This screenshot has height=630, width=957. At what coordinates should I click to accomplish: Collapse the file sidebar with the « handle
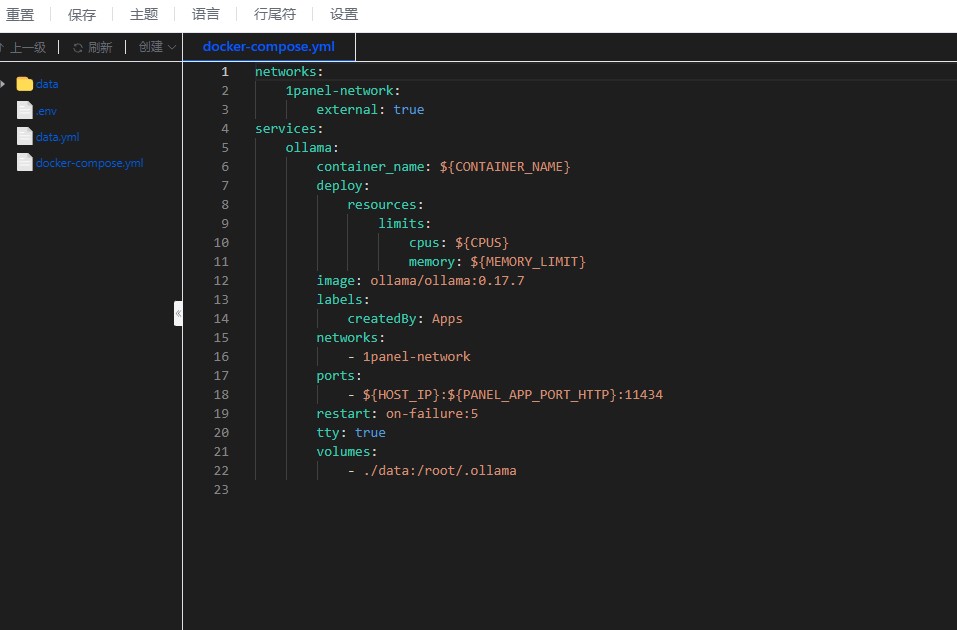(178, 313)
